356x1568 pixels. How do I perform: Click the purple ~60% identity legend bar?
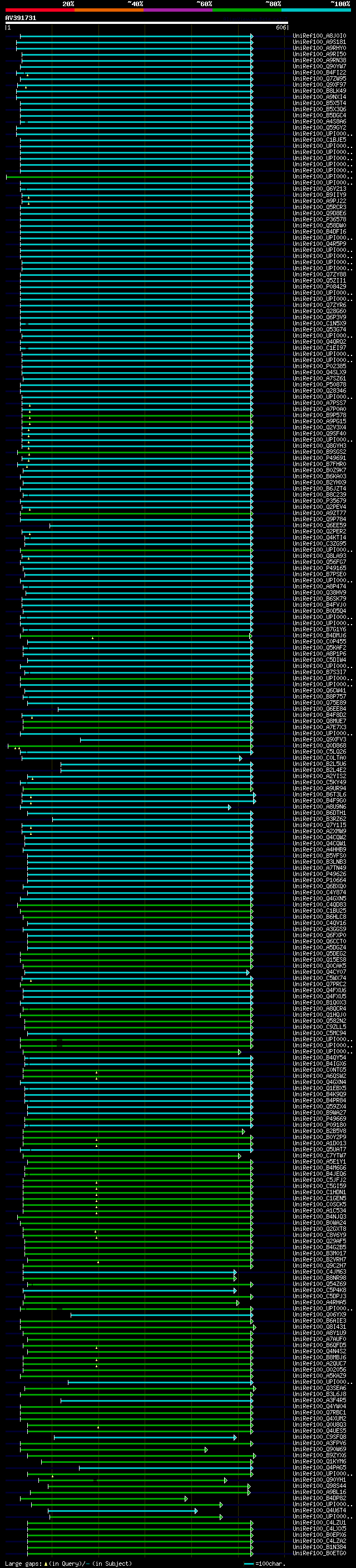pos(179,10)
